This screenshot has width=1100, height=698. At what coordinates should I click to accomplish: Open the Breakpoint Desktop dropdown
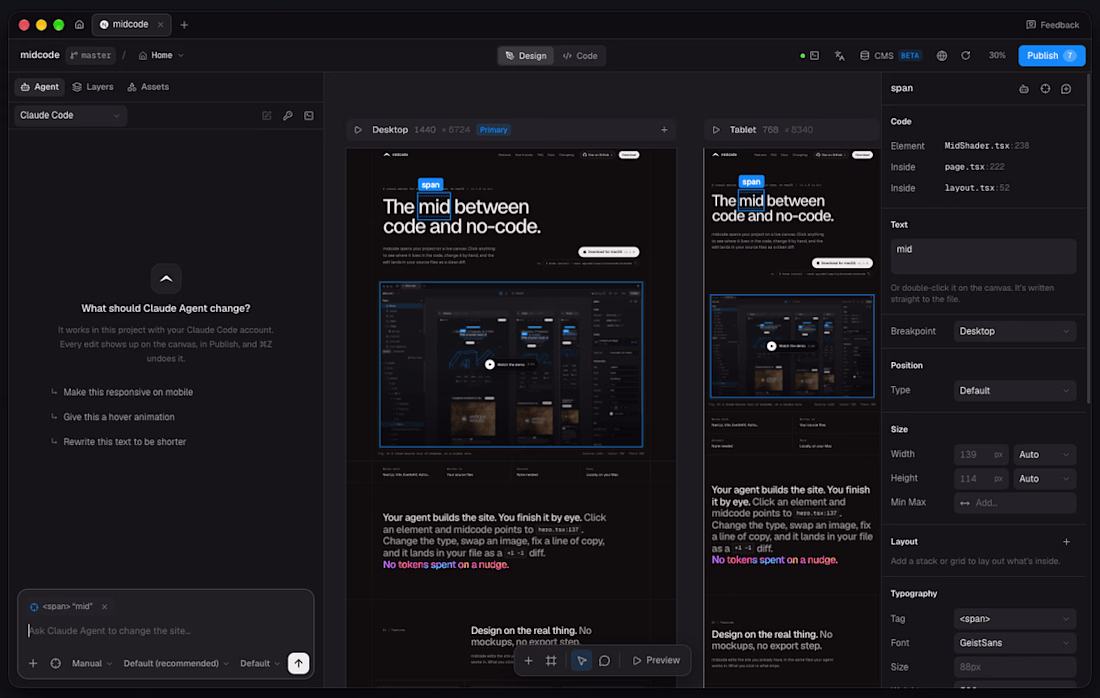pyautogui.click(x=1014, y=331)
